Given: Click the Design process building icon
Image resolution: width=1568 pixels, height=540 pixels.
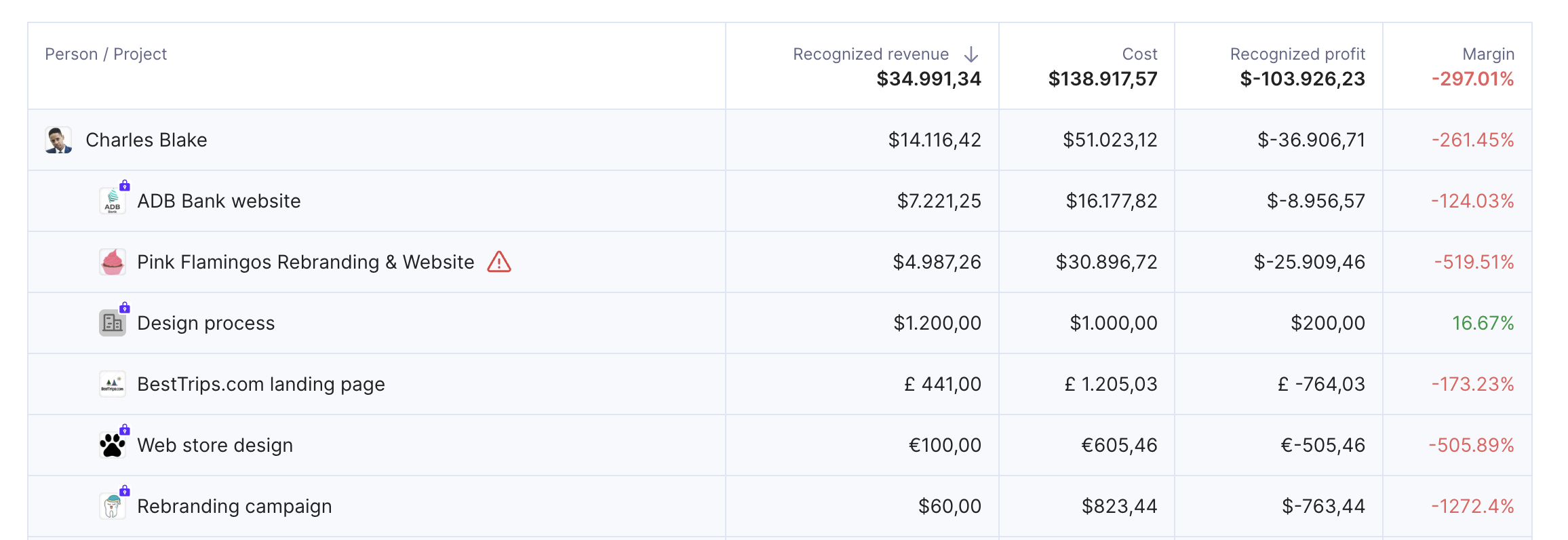Looking at the screenshot, I should click(113, 323).
